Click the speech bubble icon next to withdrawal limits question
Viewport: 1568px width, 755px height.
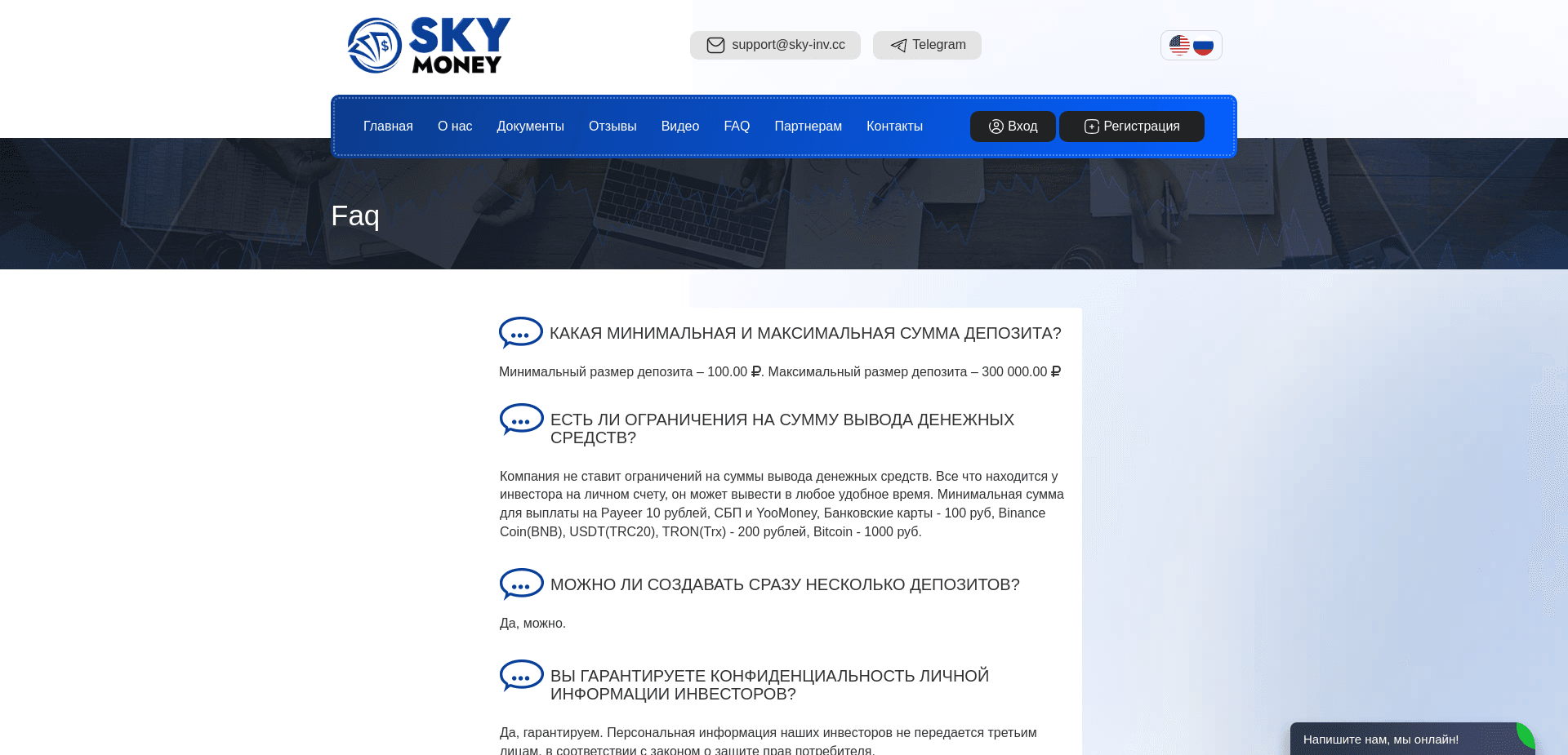(x=521, y=420)
